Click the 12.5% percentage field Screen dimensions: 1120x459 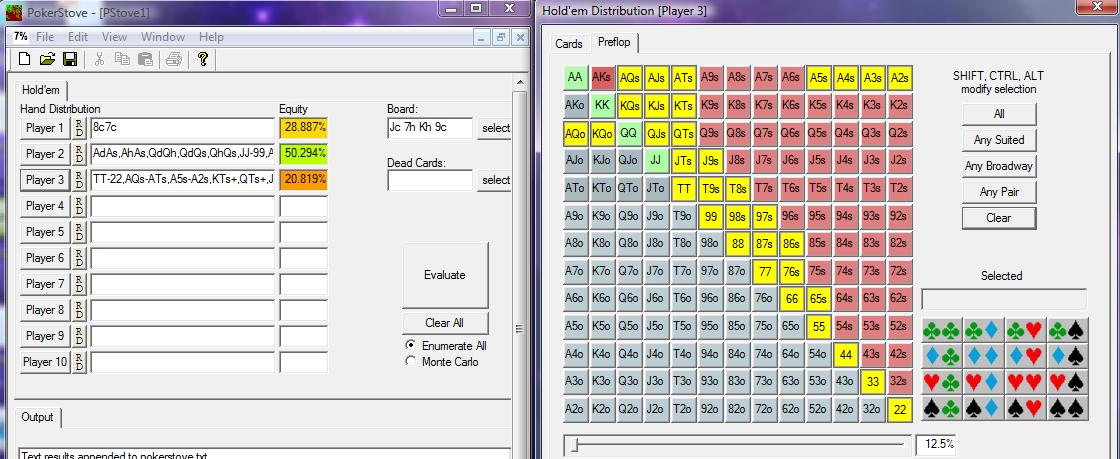click(x=936, y=444)
